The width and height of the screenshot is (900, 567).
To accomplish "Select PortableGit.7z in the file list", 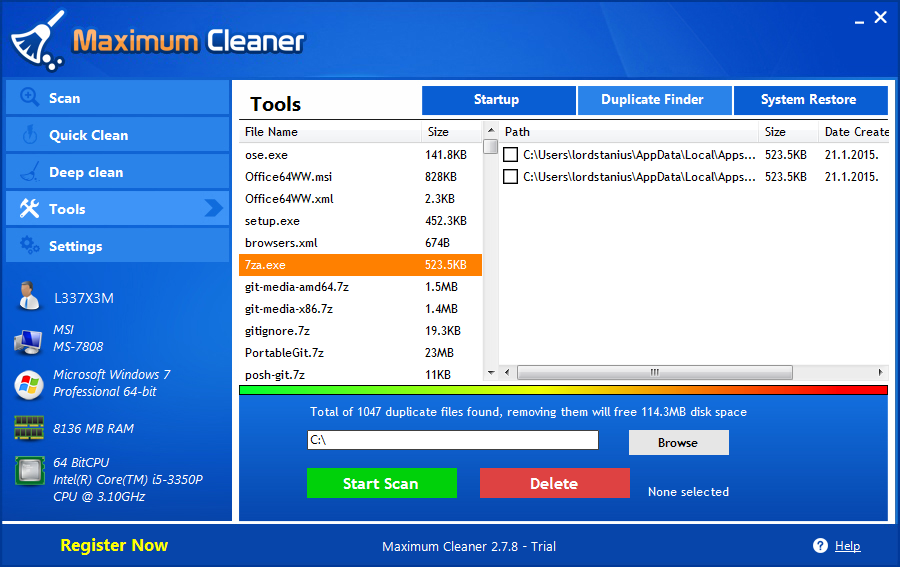I will tap(360, 352).
